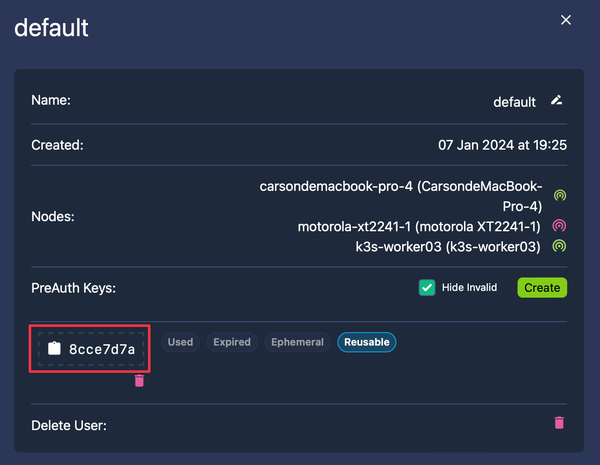
Task: Click the Used key badge
Action: pos(180,342)
